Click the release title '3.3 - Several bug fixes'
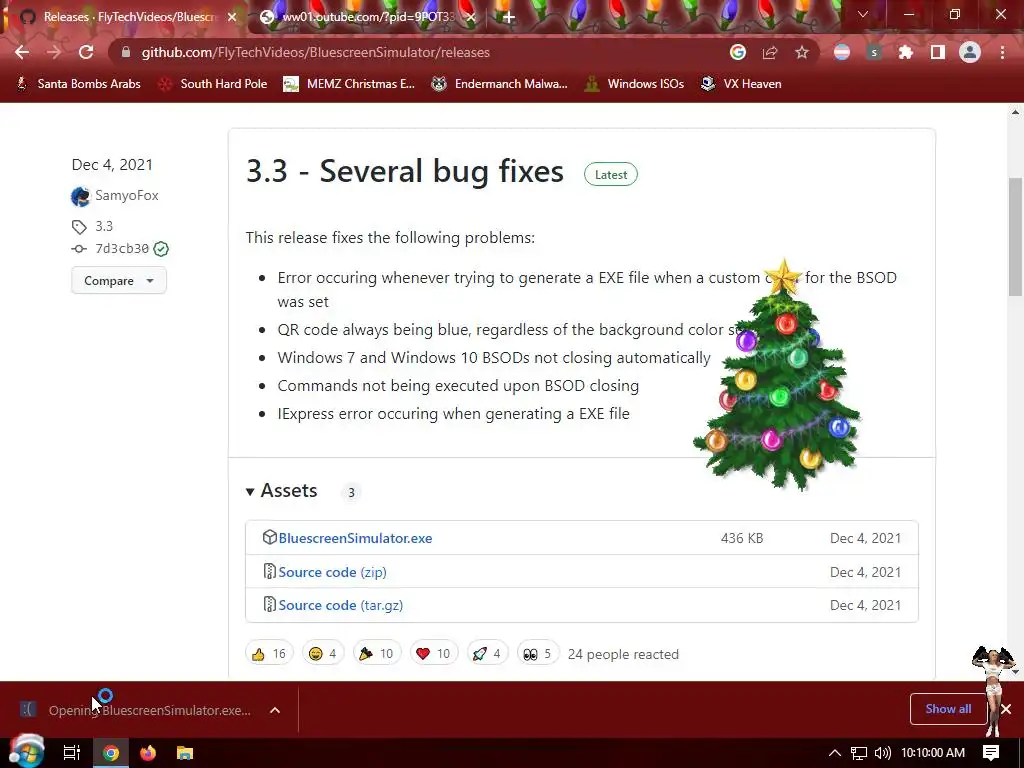Image resolution: width=1024 pixels, height=768 pixels. coord(405,171)
